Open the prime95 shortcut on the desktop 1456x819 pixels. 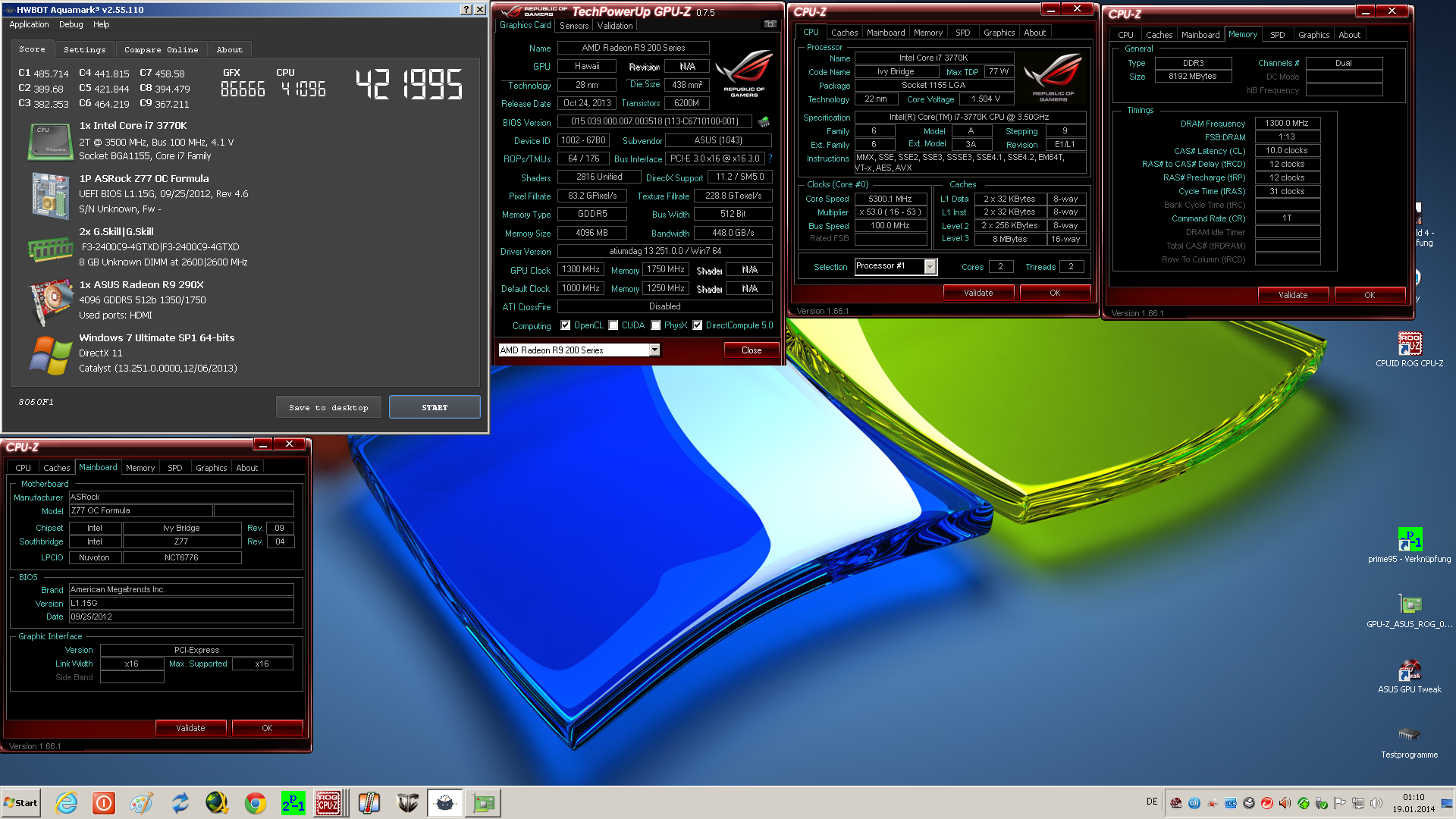pos(1409,545)
